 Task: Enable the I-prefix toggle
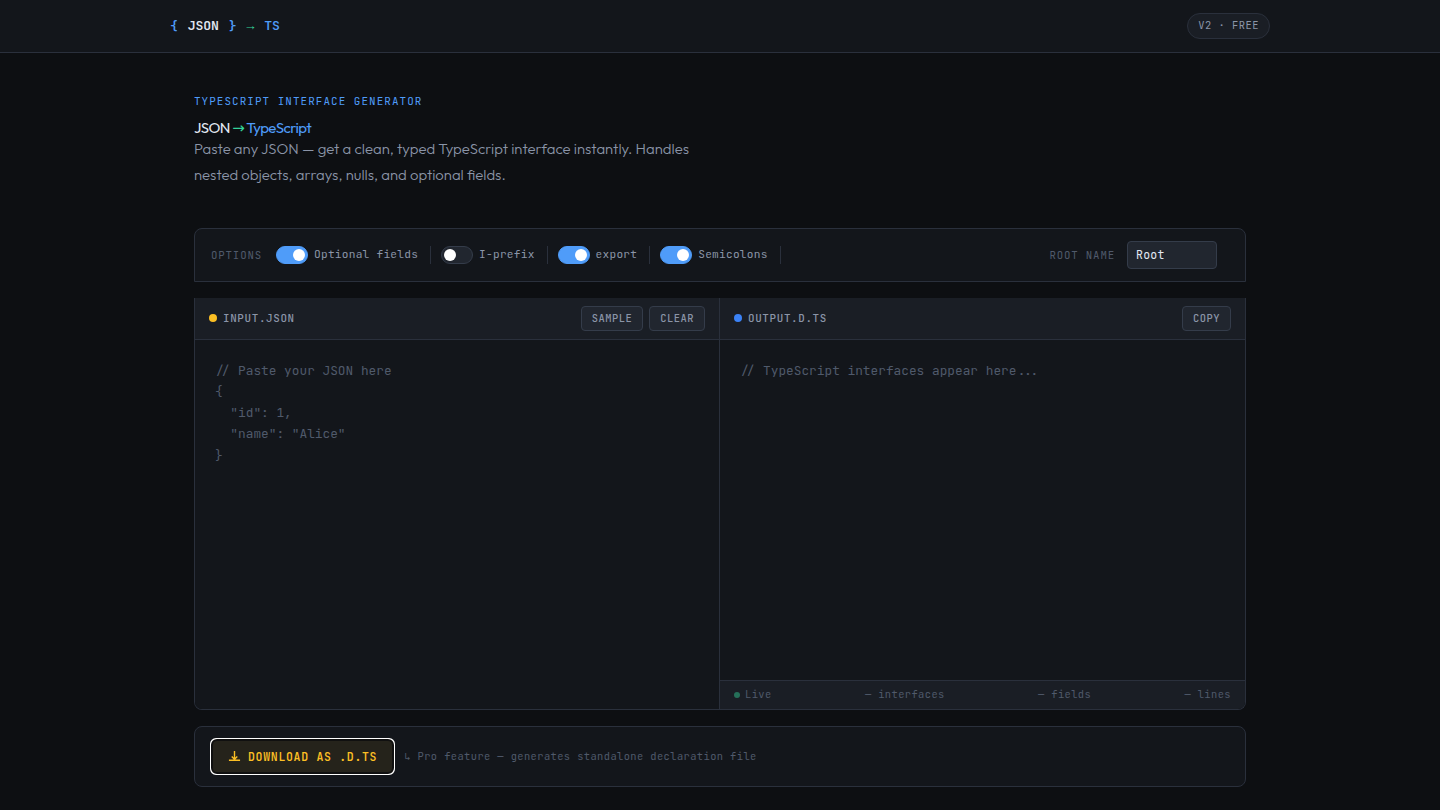pyautogui.click(x=456, y=254)
